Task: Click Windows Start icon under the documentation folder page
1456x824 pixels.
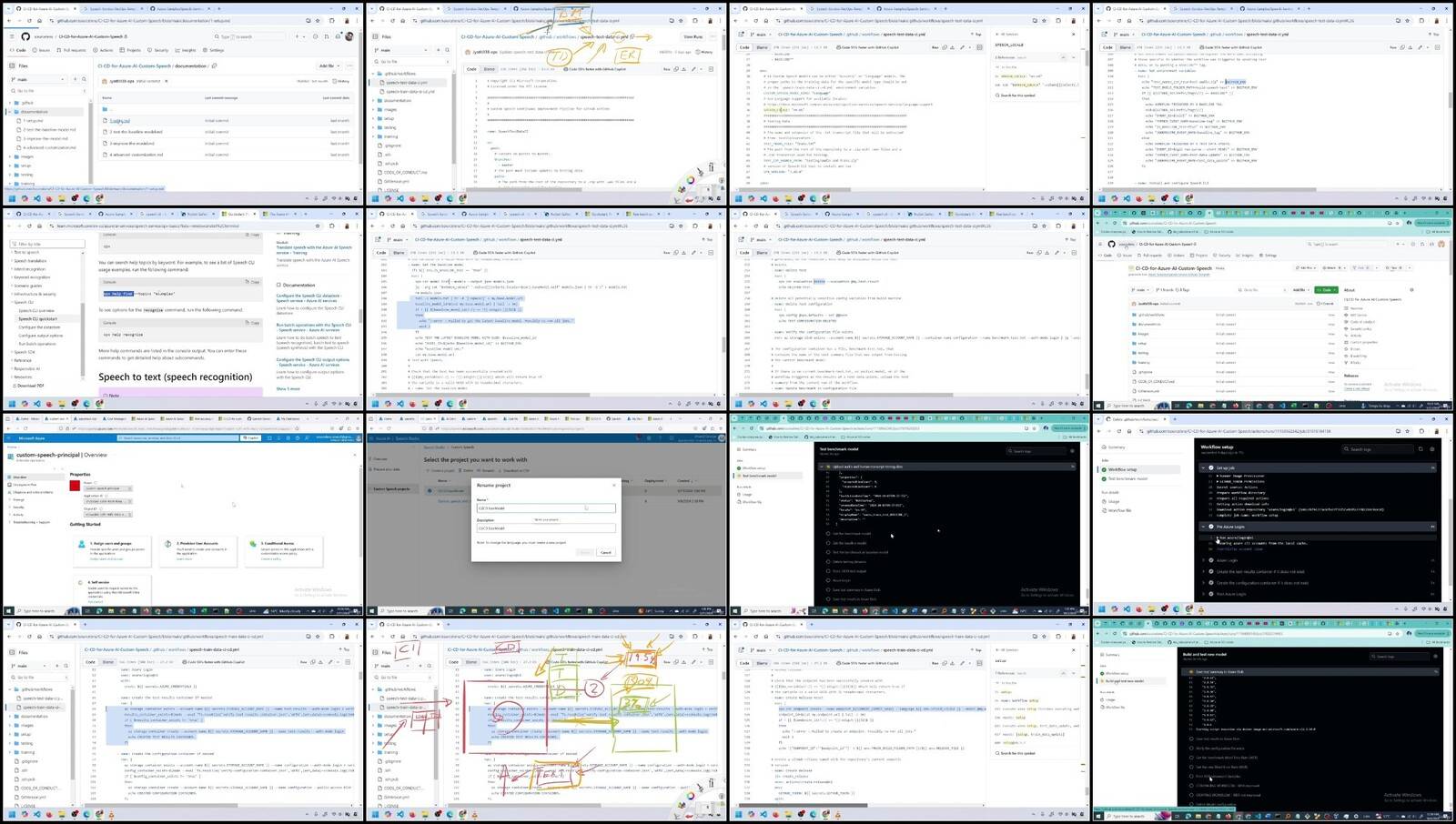Action: pyautogui.click(x=12, y=198)
